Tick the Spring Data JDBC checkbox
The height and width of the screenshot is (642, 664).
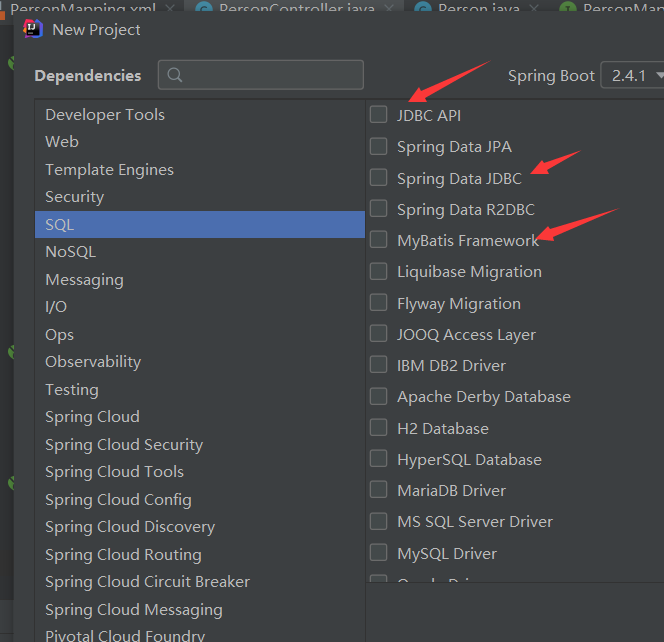[378, 177]
